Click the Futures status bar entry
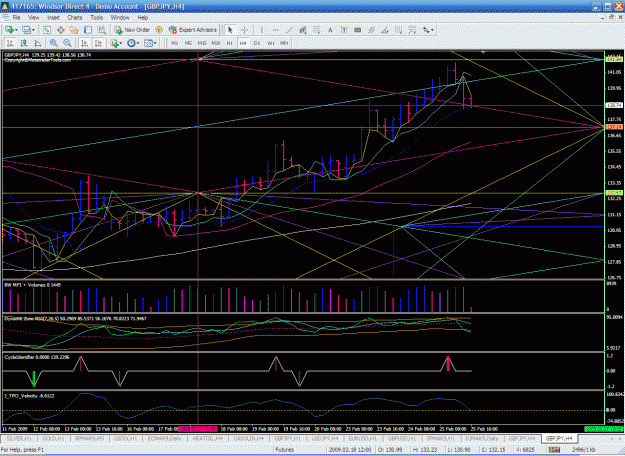625x456 pixels. (x=285, y=450)
